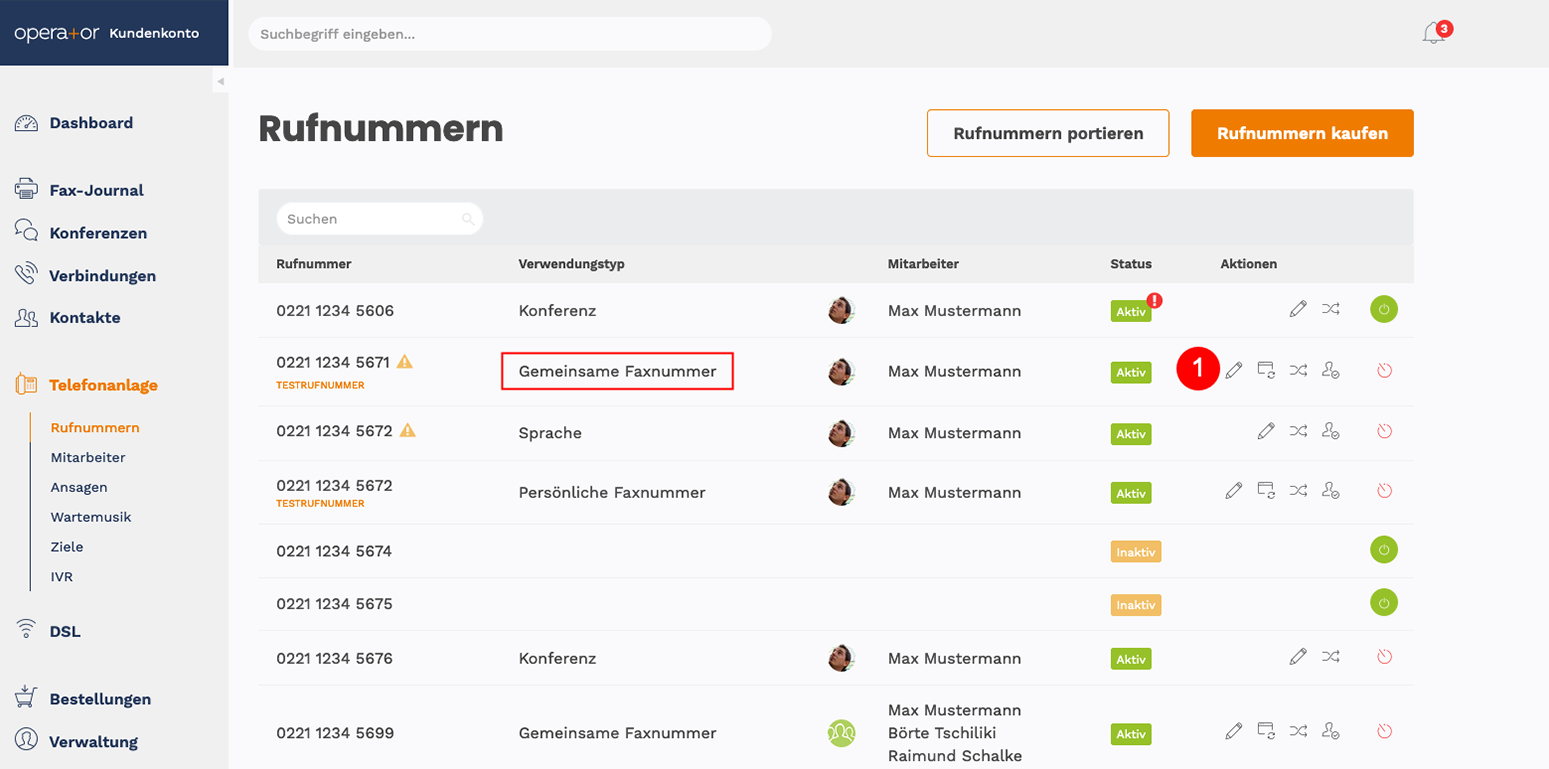Click the red timer icon for 0221 1234 5671
The height and width of the screenshot is (769, 1549).
[1384, 371]
